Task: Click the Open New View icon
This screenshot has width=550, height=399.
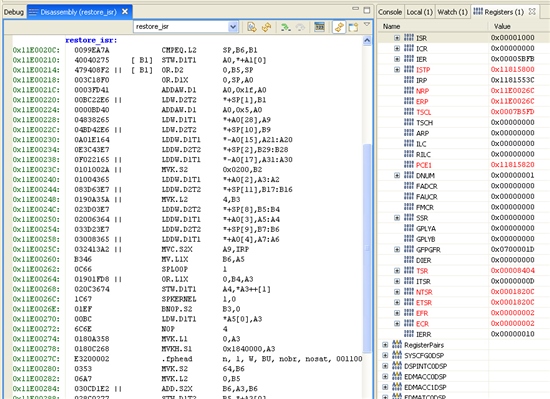Action: [x=353, y=27]
